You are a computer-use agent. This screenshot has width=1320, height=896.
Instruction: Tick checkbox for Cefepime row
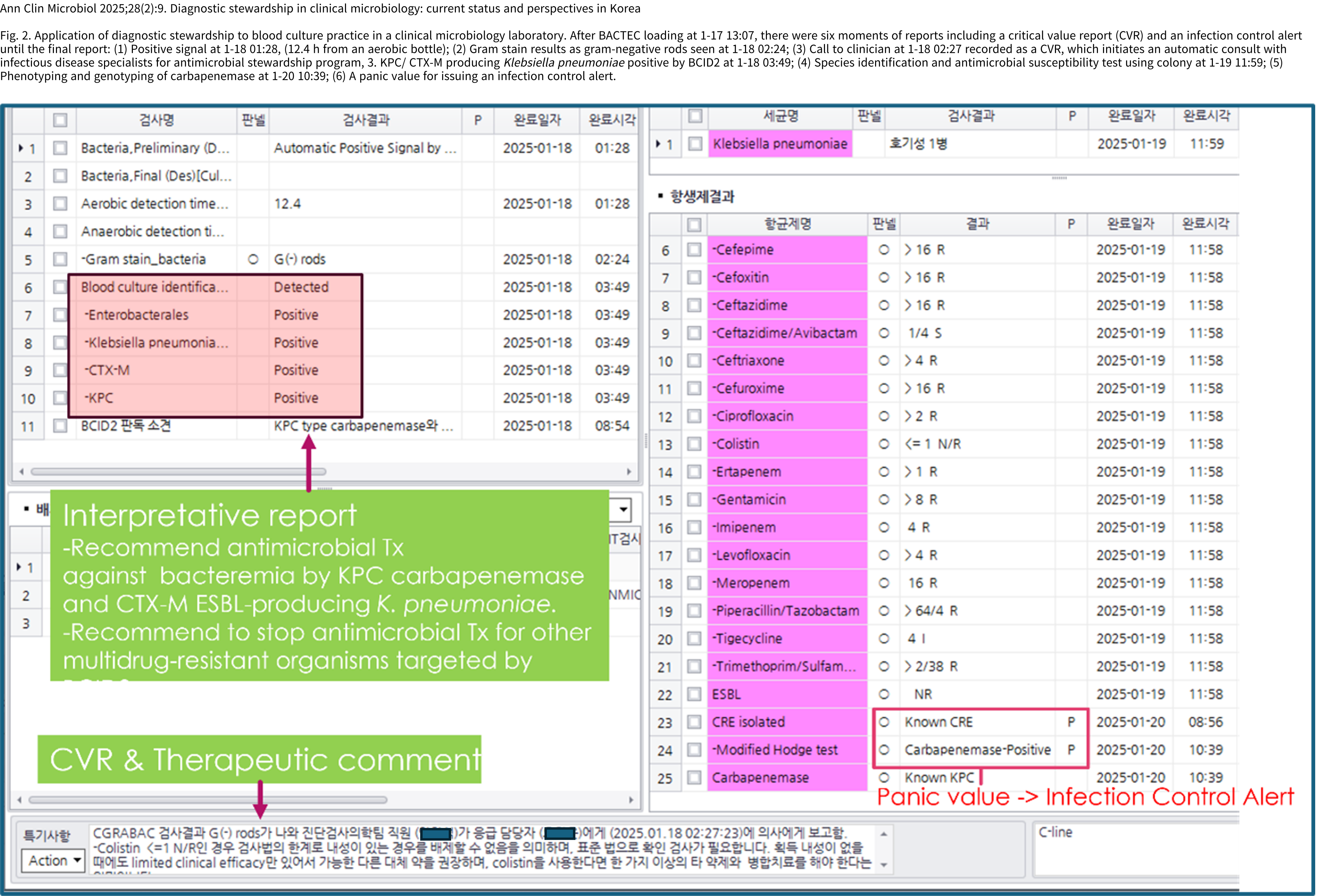[694, 249]
